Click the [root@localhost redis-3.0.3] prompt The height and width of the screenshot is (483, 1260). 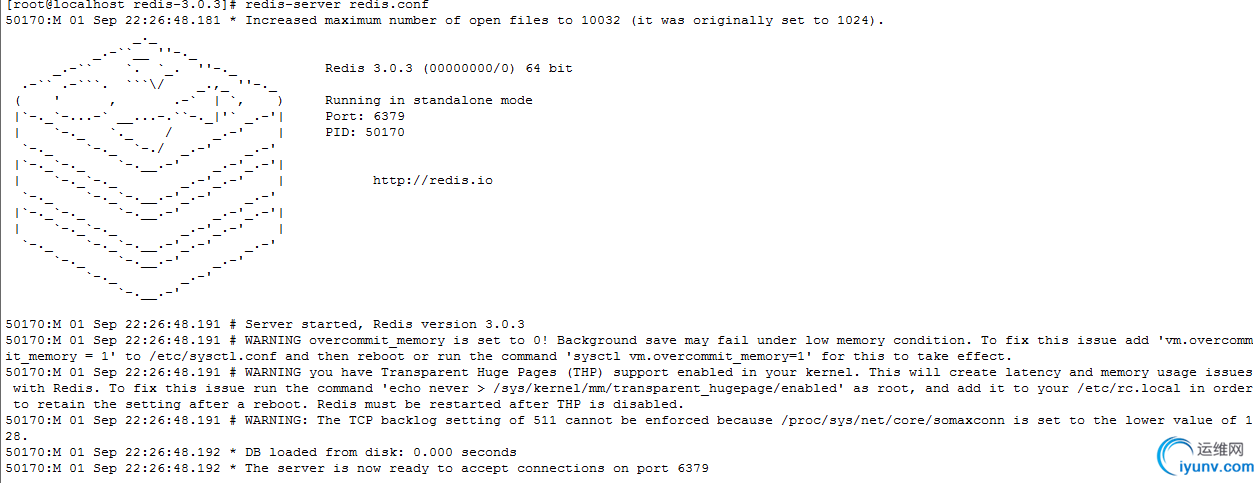pyautogui.click(x=120, y=5)
